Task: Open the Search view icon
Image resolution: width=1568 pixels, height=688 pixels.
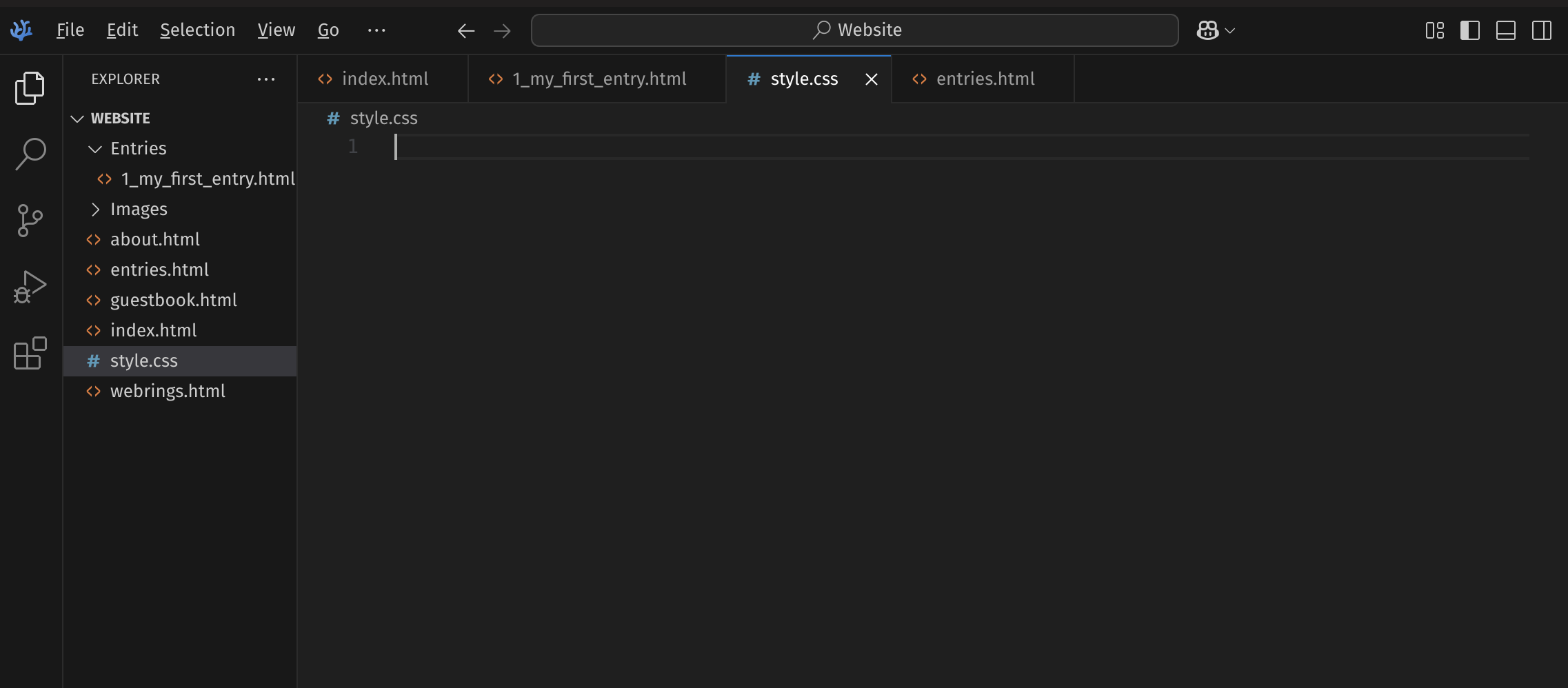Action: pyautogui.click(x=30, y=154)
